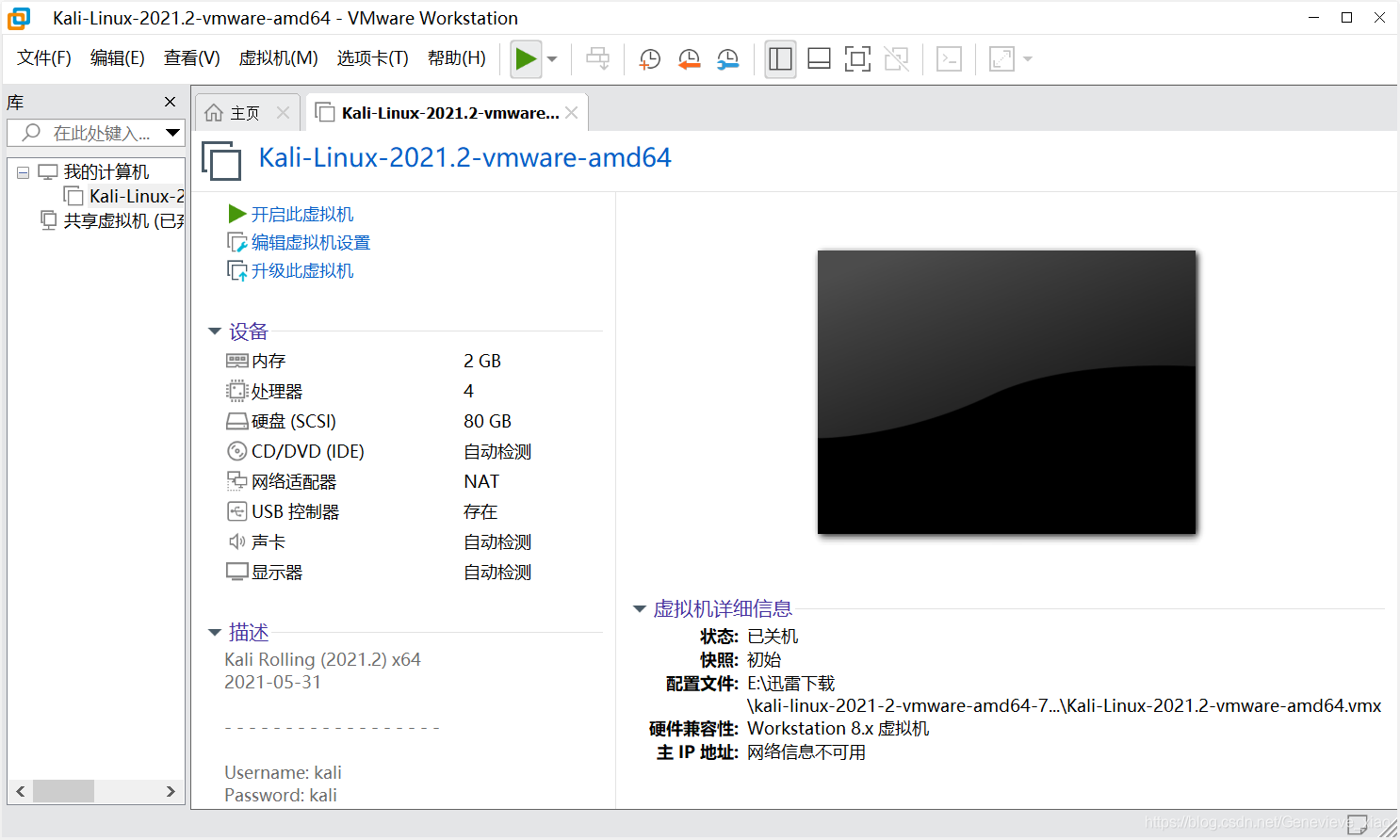Select 我的计算机 in the library tree
Image resolution: width=1400 pixels, height=840 pixels.
[106, 172]
